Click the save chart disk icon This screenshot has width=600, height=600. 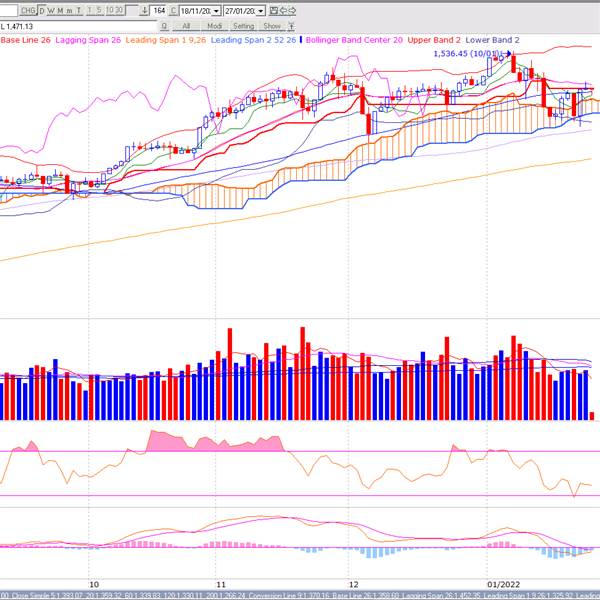[273, 10]
